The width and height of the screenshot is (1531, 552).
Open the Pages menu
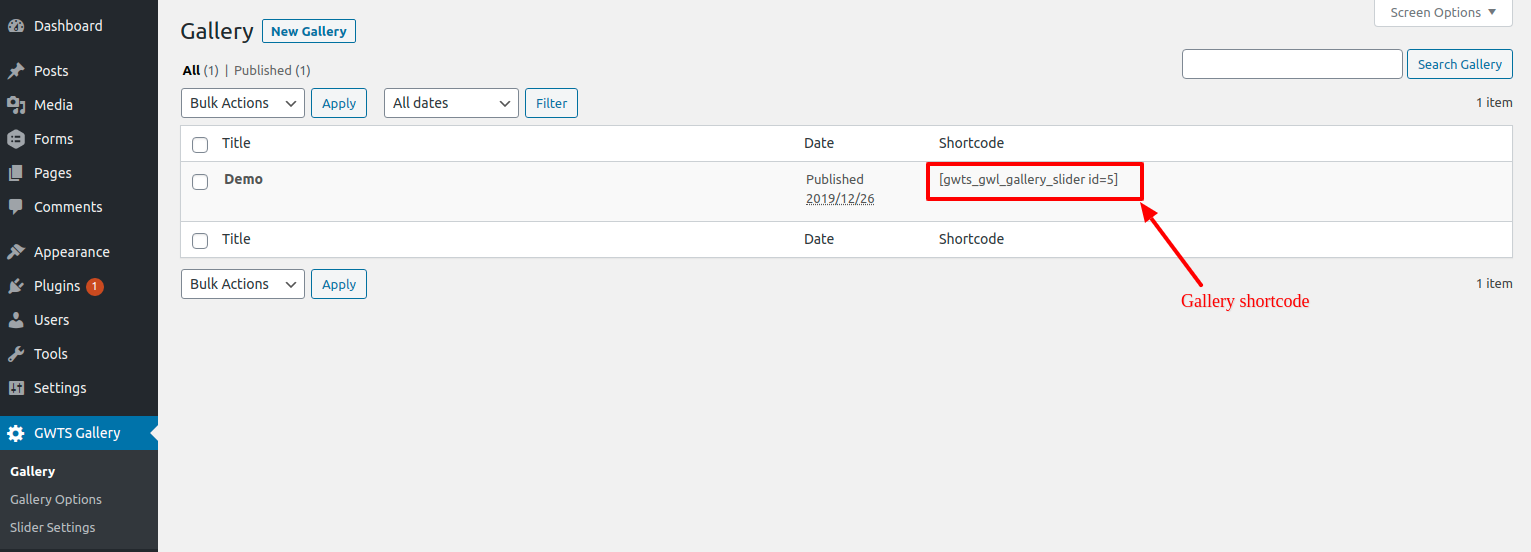point(79,173)
